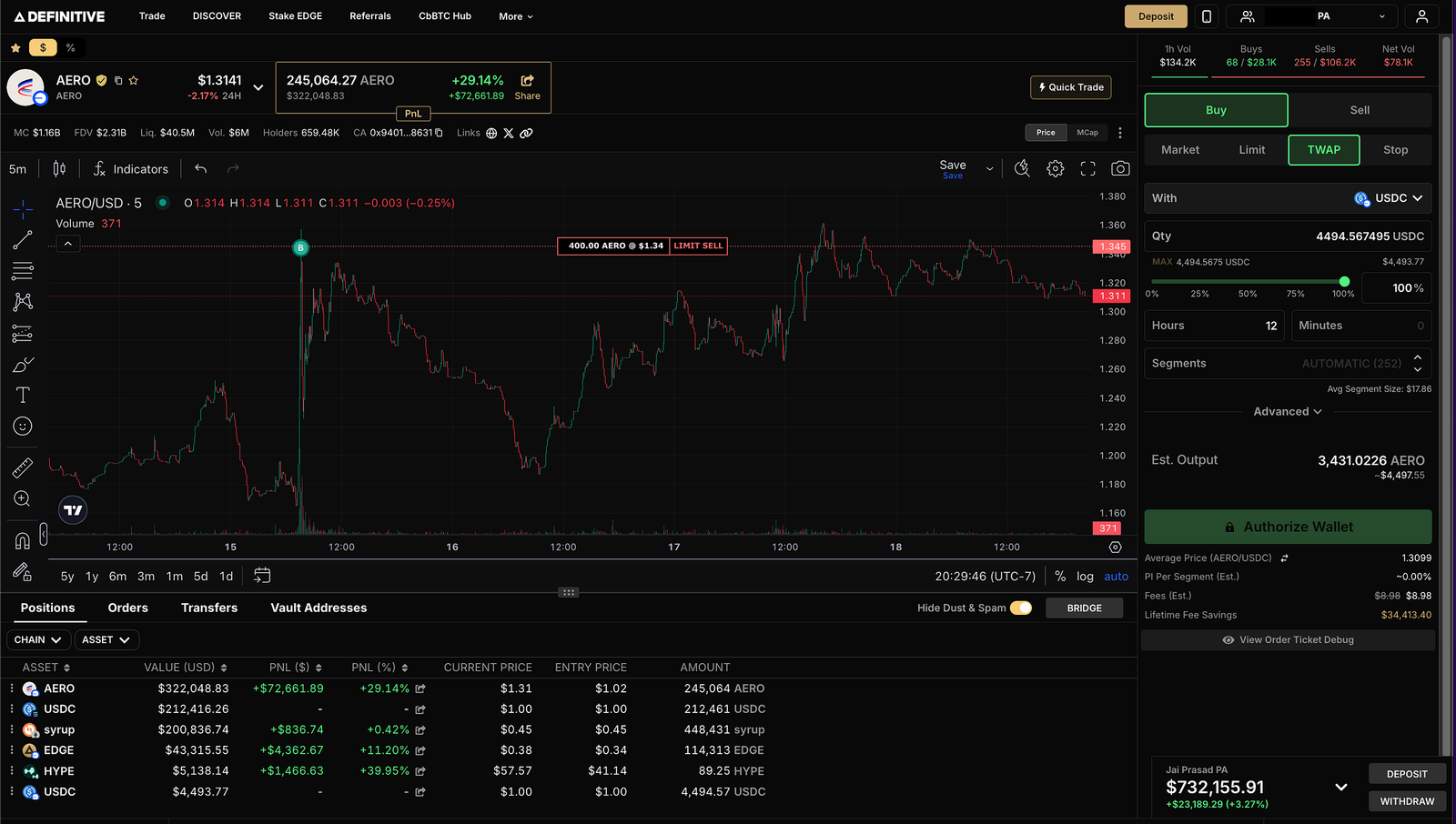Screen dimensions: 1456x824
Task: Select the crosshair cursor tool
Action: pos(23,209)
